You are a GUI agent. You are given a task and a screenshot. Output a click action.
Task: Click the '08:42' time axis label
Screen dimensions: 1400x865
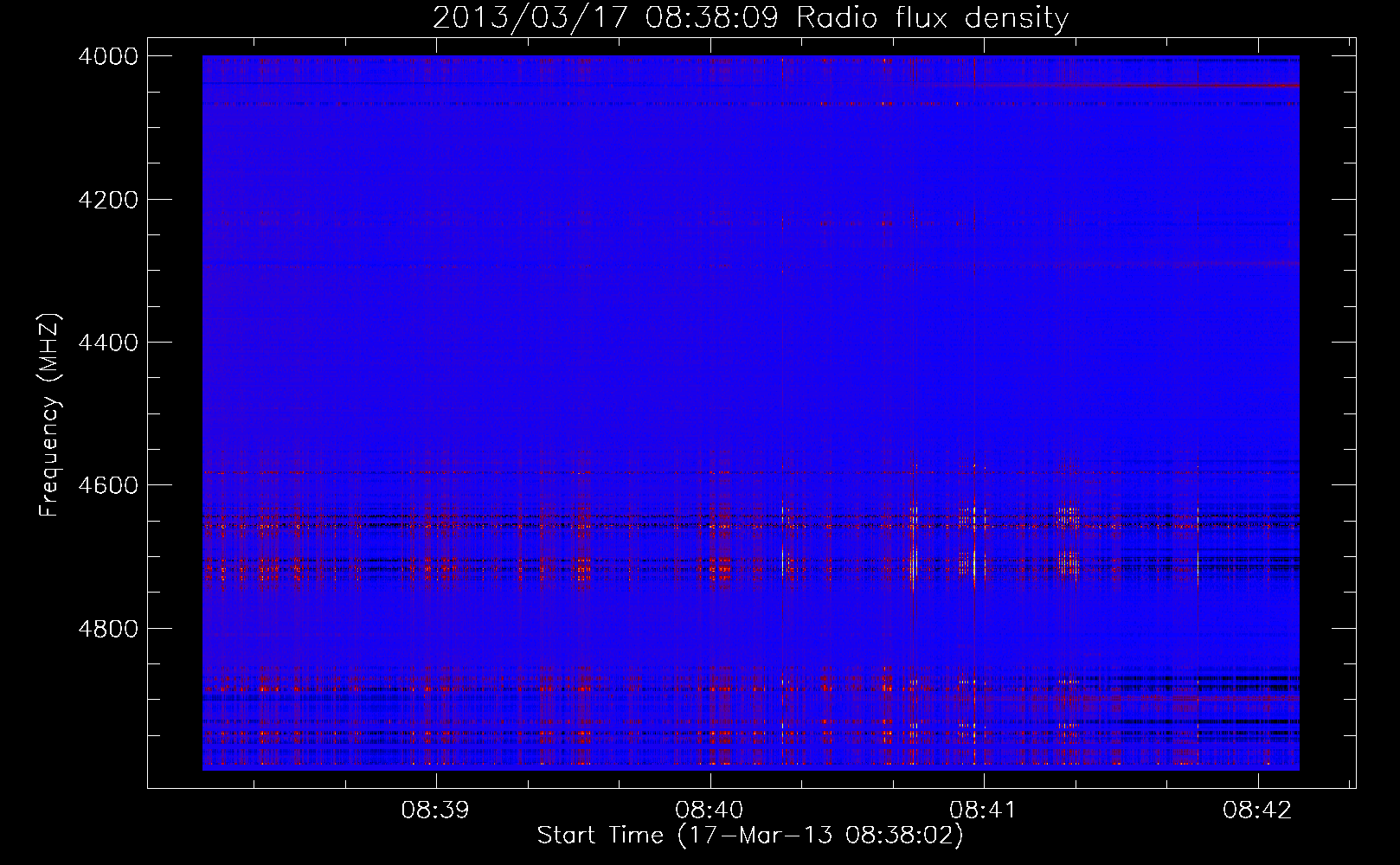(x=1257, y=810)
